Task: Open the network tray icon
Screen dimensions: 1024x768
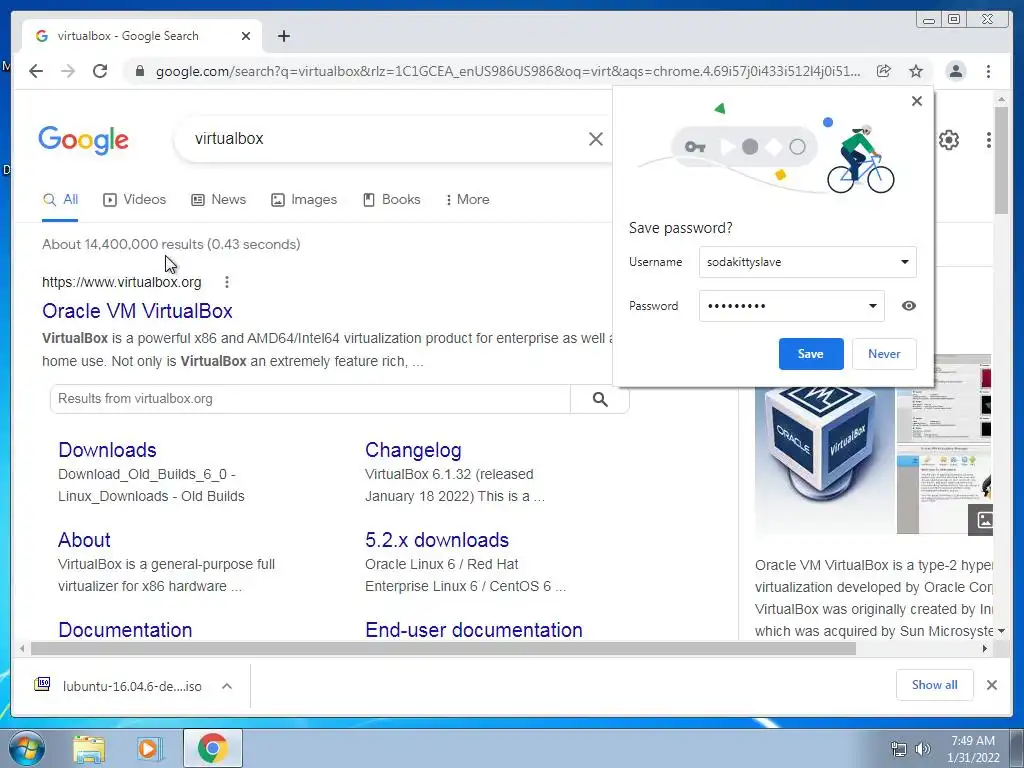Action: [899, 749]
